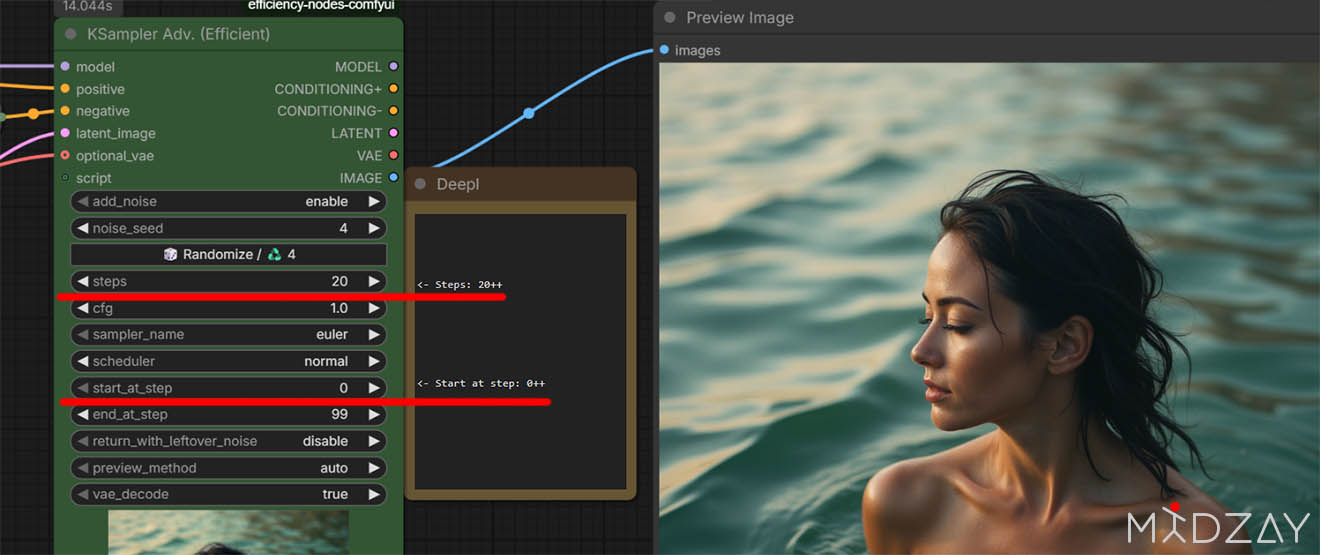The width and height of the screenshot is (1320, 555).
Task: Collapse the KSampler Adv. (Efficient) node dot
Action: pos(71,34)
